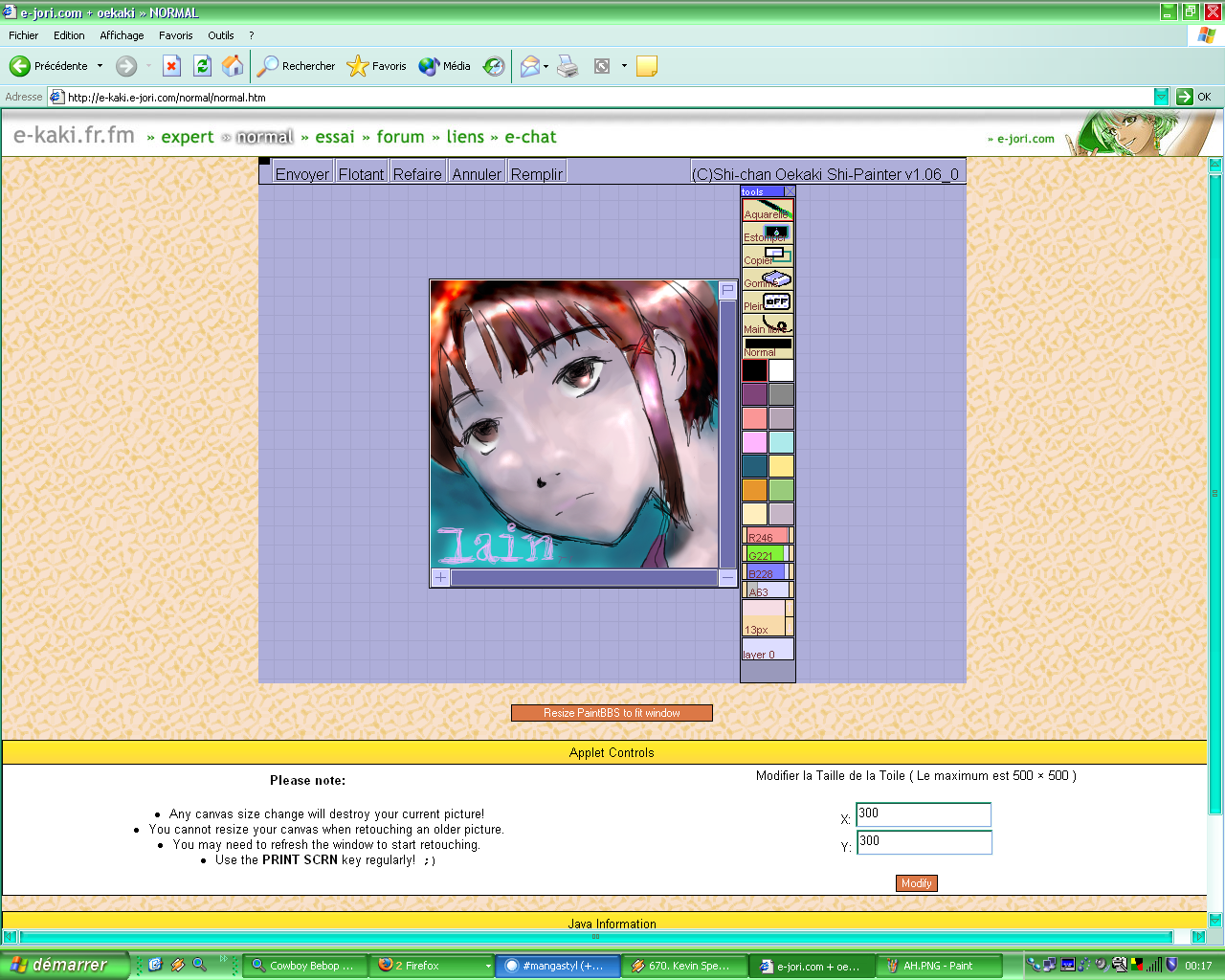Viewport: 1225px width, 980px height.
Task: Click the printer toolbar icon
Action: click(x=568, y=66)
